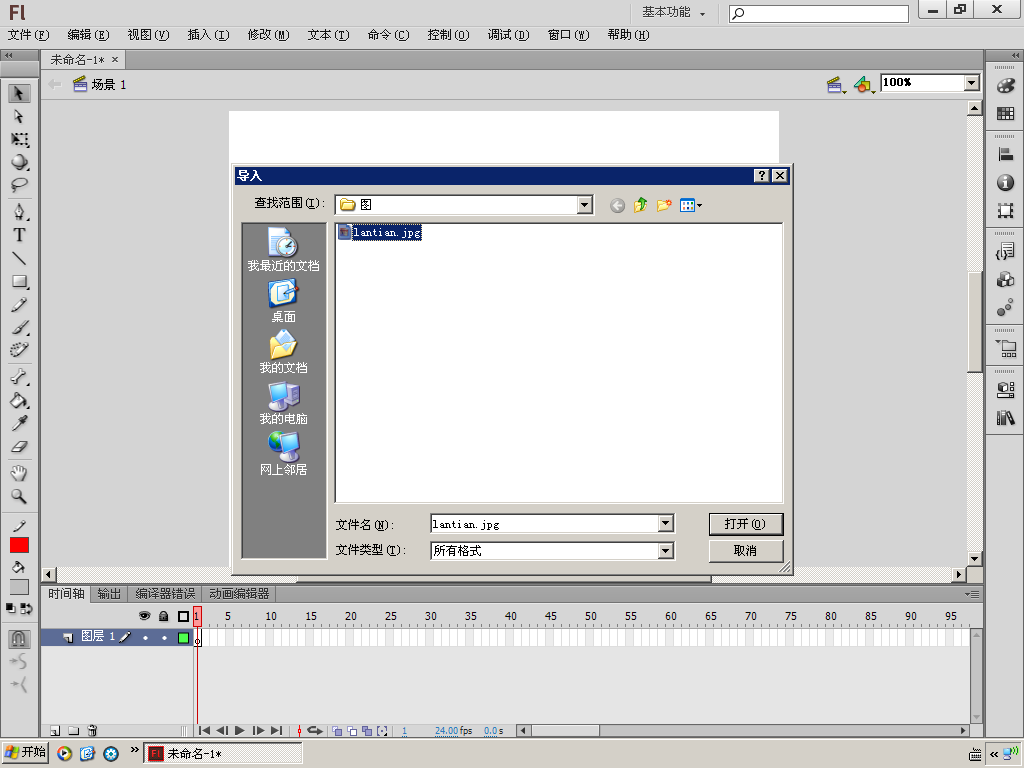This screenshot has width=1024, height=768.
Task: Open the Swatches panel icon
Action: click(1006, 114)
